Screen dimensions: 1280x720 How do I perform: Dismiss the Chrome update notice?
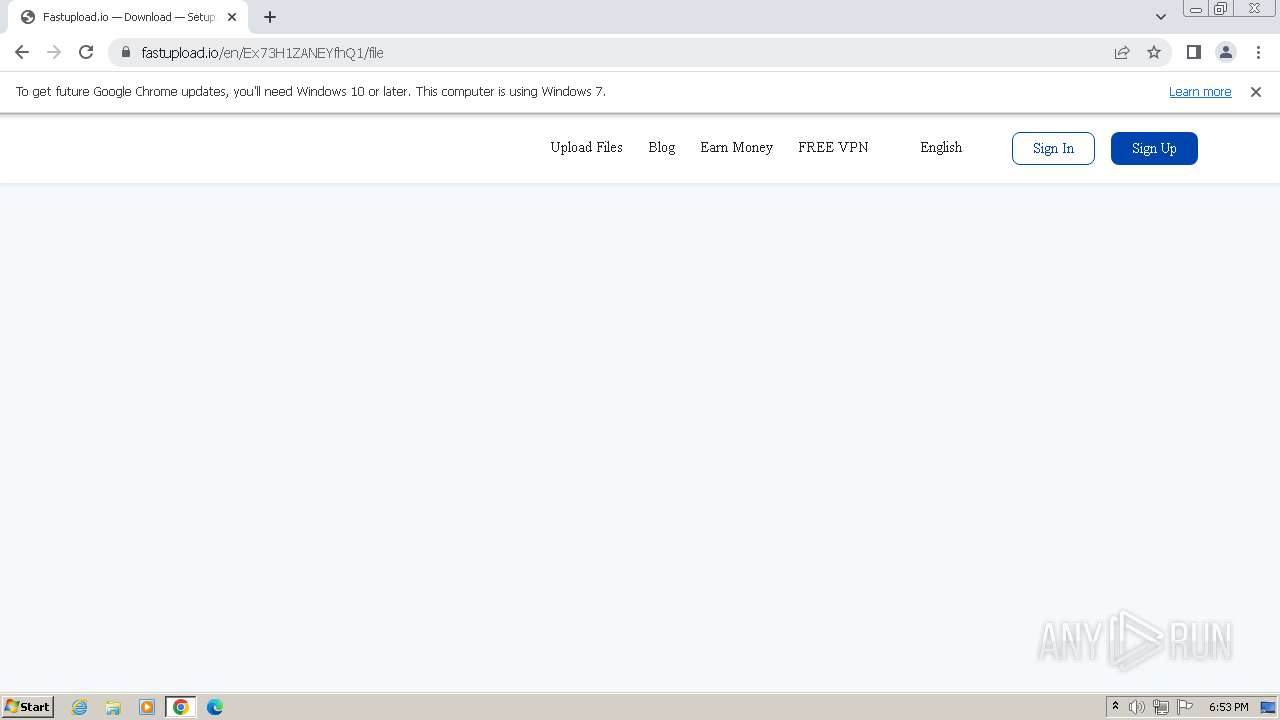tap(1256, 92)
